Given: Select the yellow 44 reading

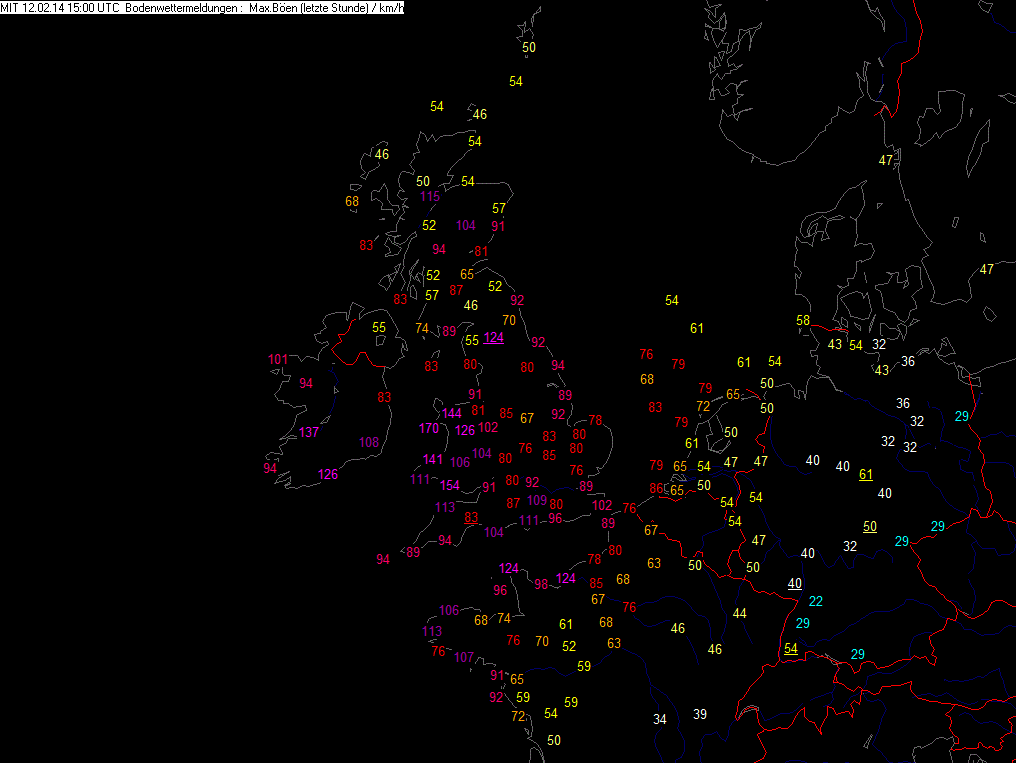Looking at the screenshot, I should tap(739, 613).
